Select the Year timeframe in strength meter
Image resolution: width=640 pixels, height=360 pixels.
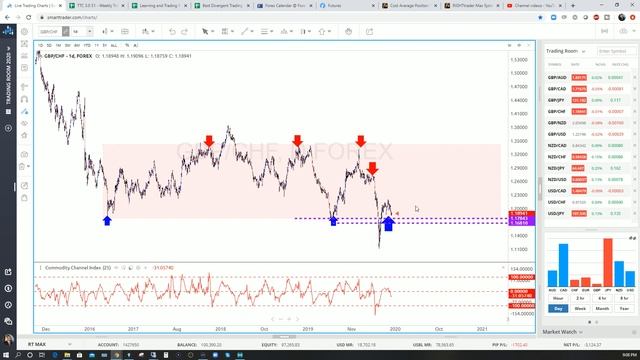pos(624,309)
